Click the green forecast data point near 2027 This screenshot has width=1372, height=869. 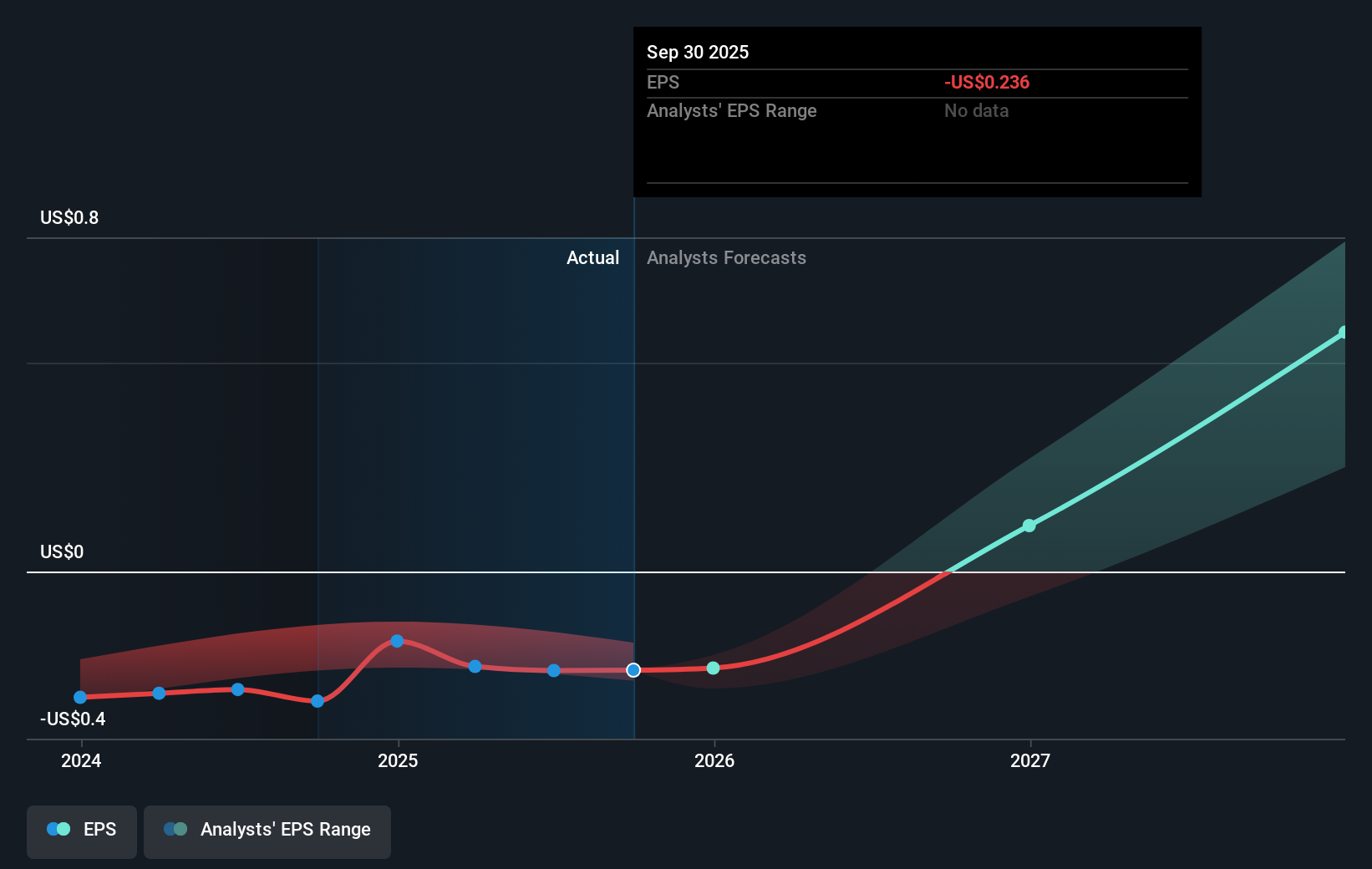[x=1029, y=525]
